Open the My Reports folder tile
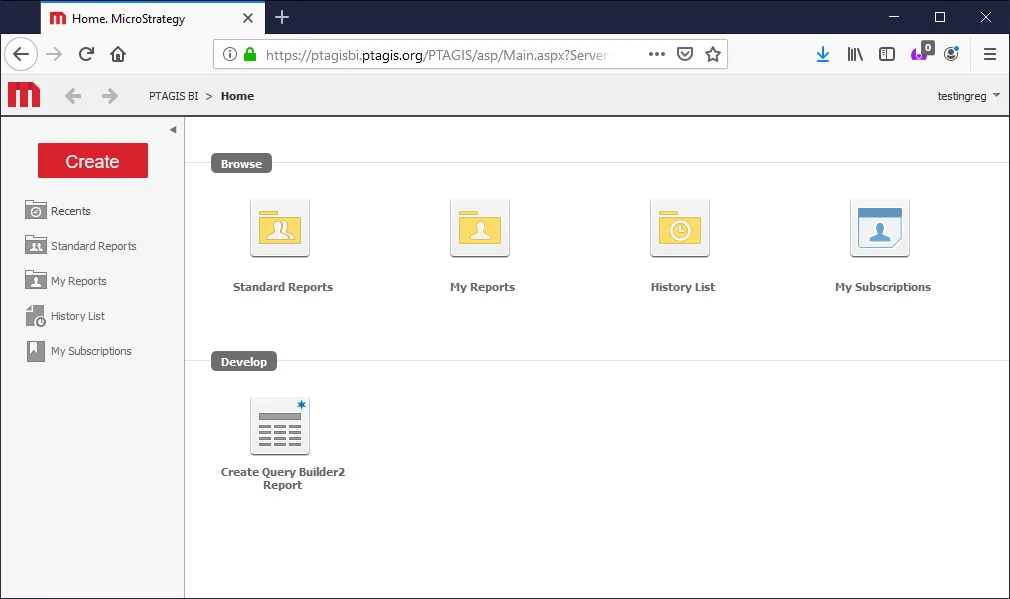 click(480, 228)
